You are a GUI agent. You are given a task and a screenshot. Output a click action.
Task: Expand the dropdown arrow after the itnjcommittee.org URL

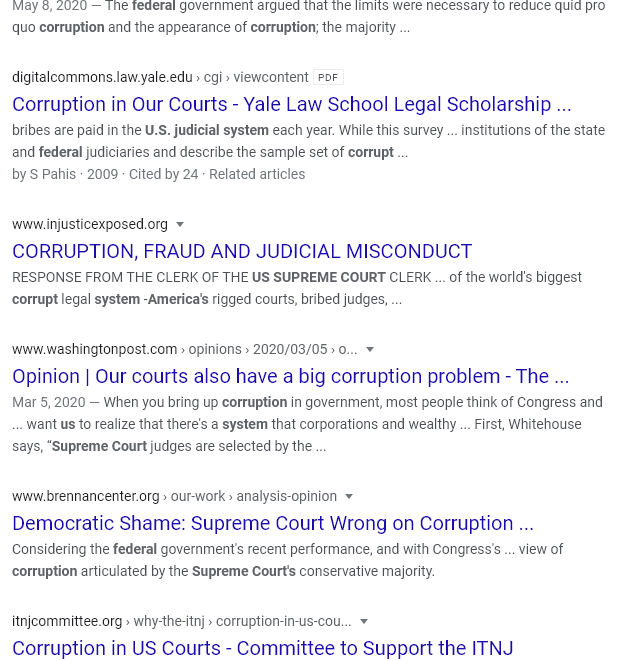(364, 622)
